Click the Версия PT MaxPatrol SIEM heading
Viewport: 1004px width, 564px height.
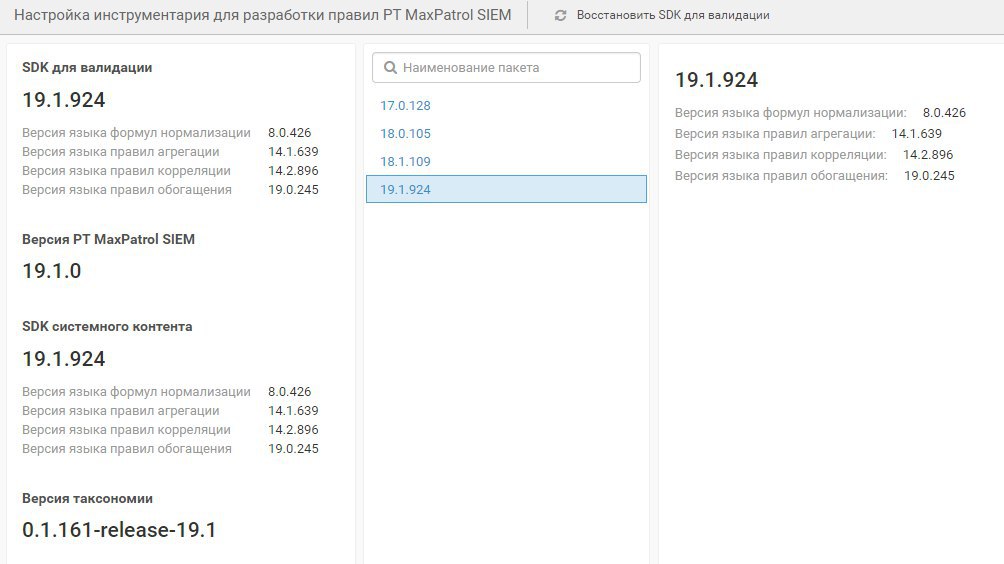[x=108, y=239]
